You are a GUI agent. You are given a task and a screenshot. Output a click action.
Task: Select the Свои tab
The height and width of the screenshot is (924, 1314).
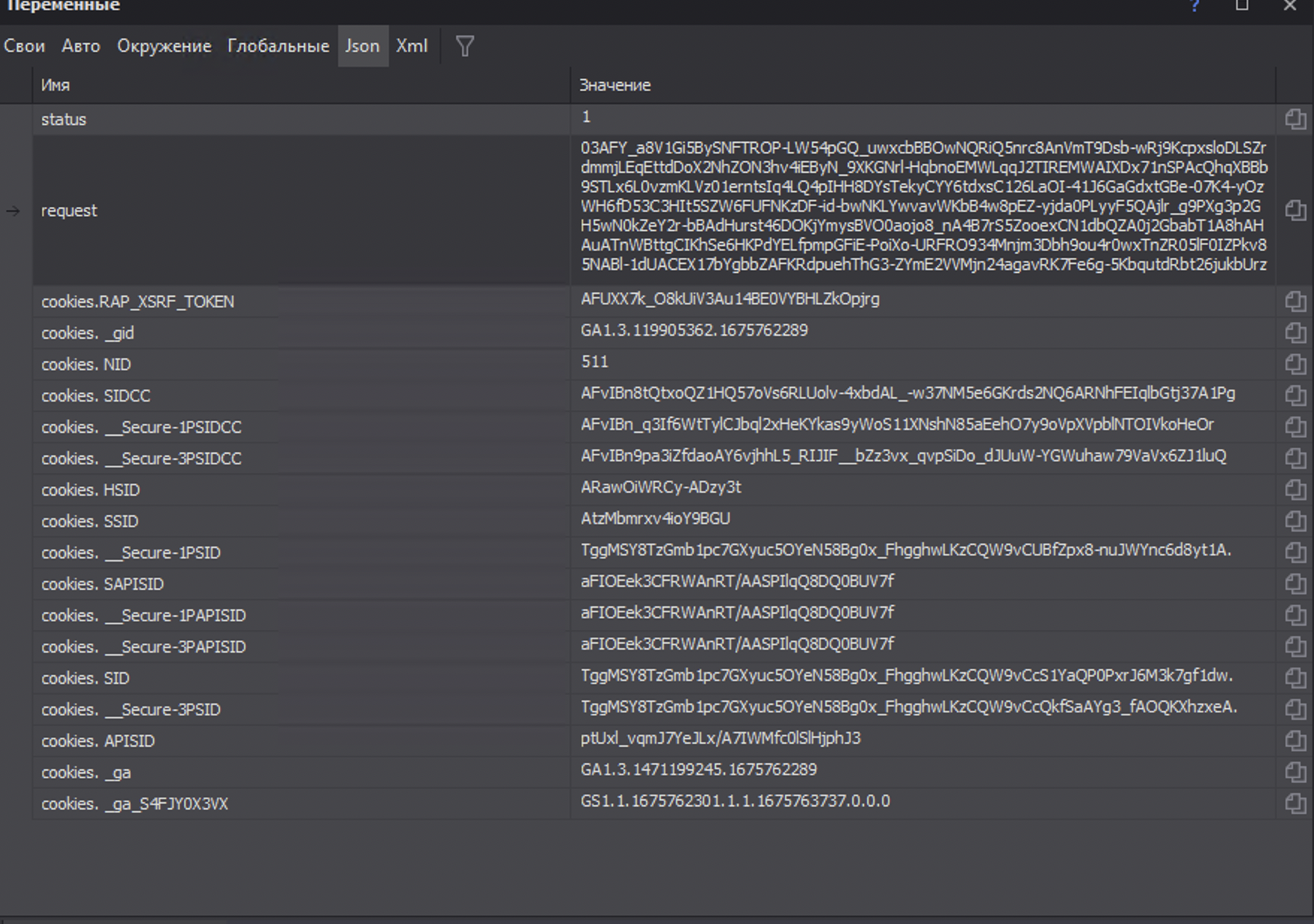[25, 46]
